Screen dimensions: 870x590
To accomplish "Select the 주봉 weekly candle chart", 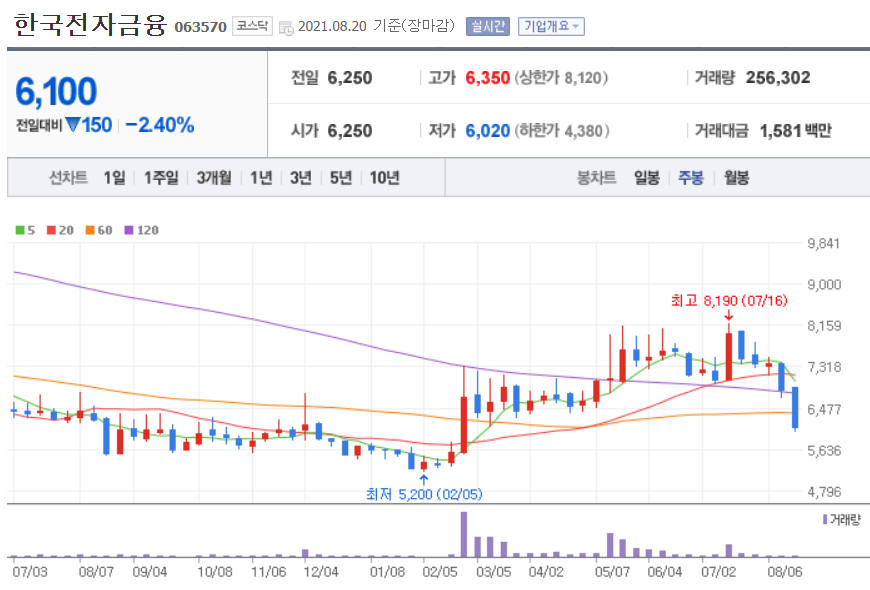I will point(691,178).
